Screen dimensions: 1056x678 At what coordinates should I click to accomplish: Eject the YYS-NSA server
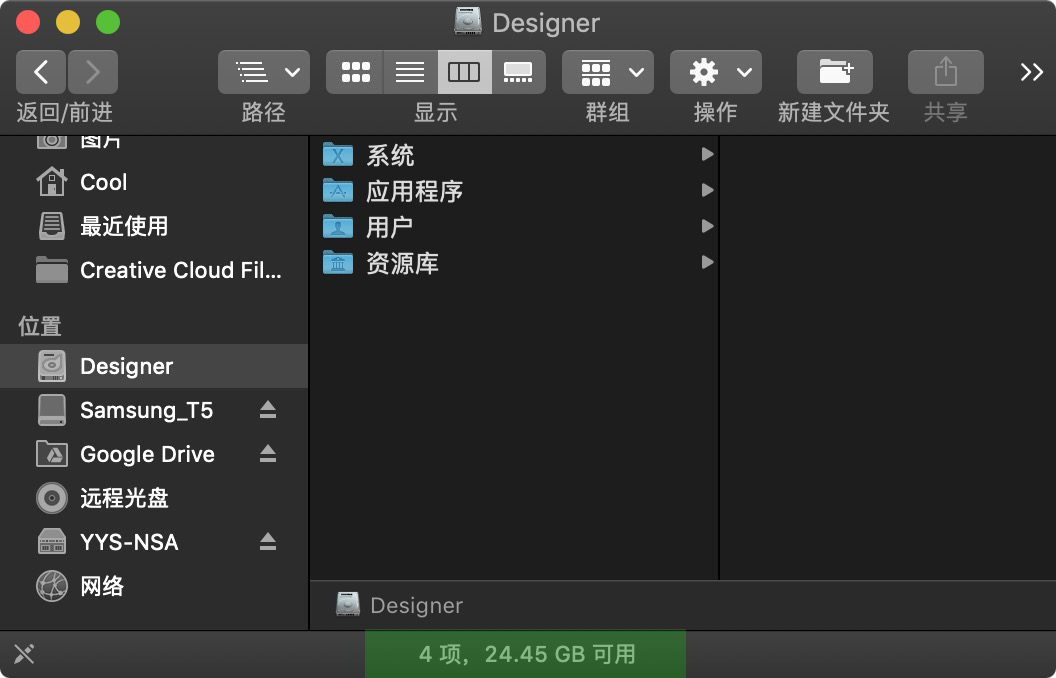tap(268, 542)
